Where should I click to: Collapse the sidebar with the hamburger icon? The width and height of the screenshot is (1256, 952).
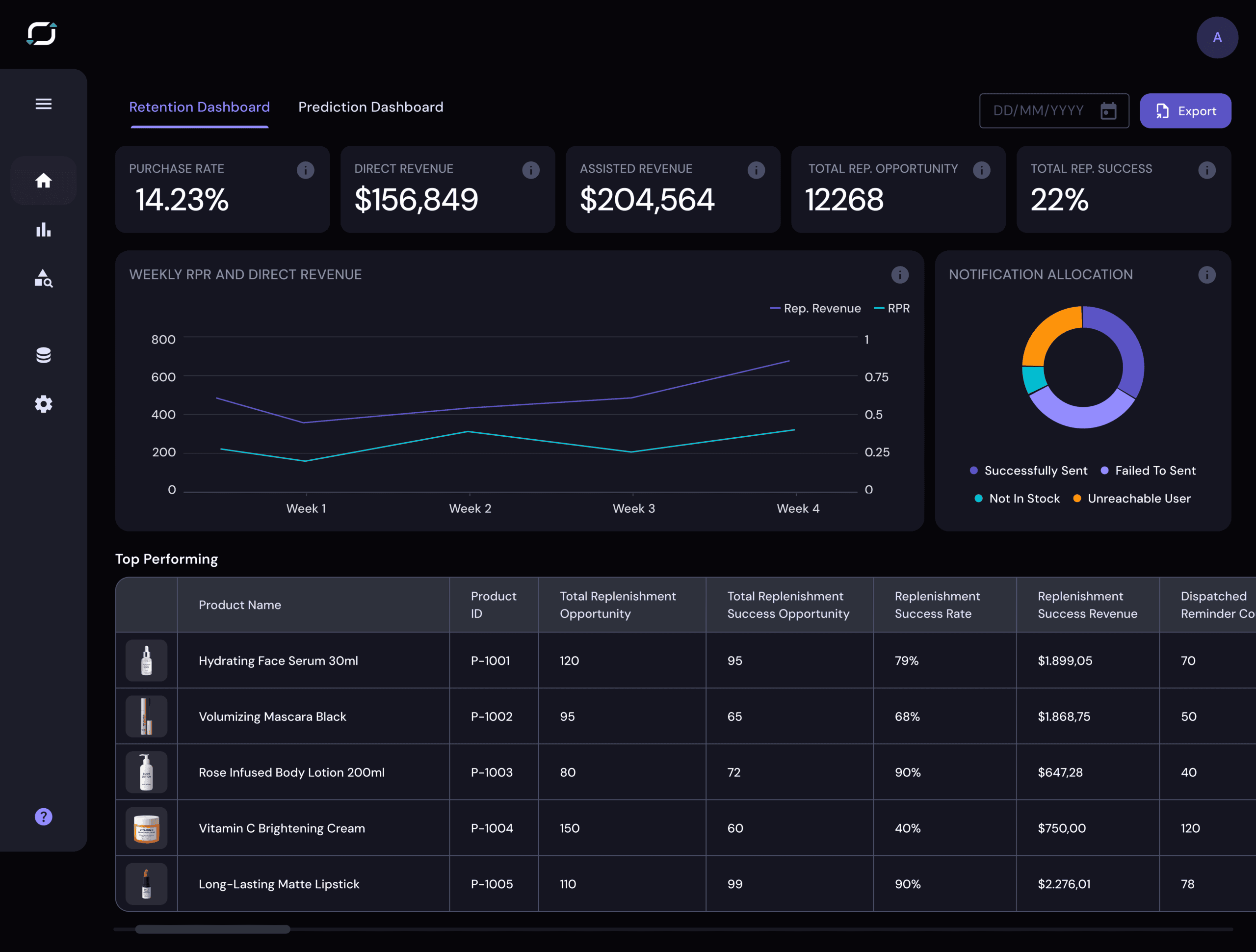click(x=43, y=104)
